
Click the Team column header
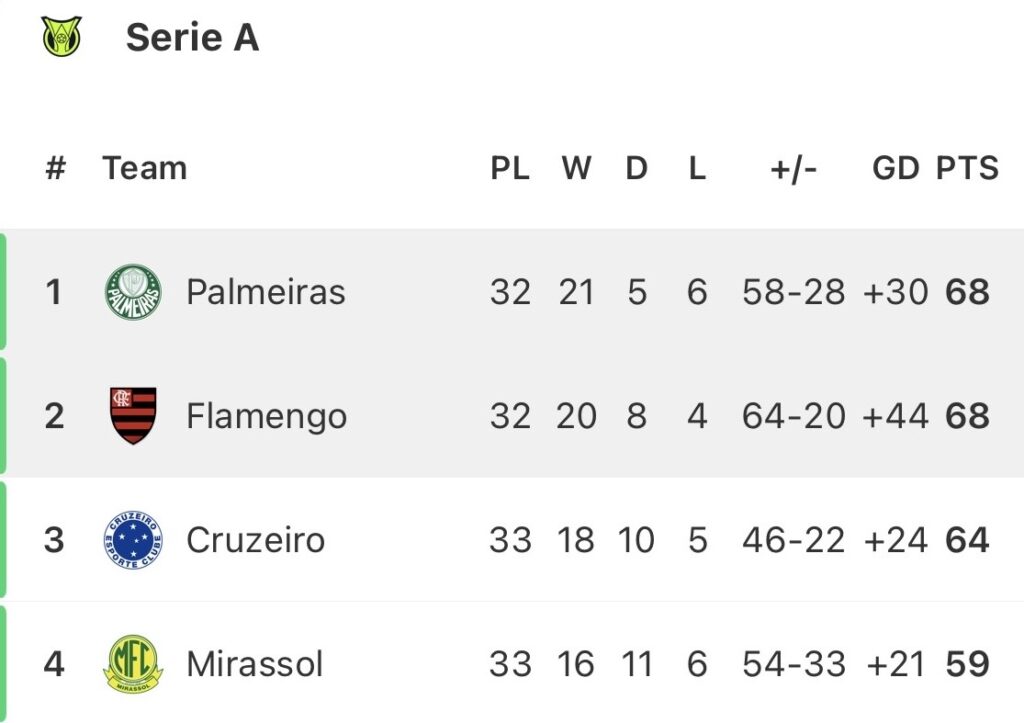(144, 168)
